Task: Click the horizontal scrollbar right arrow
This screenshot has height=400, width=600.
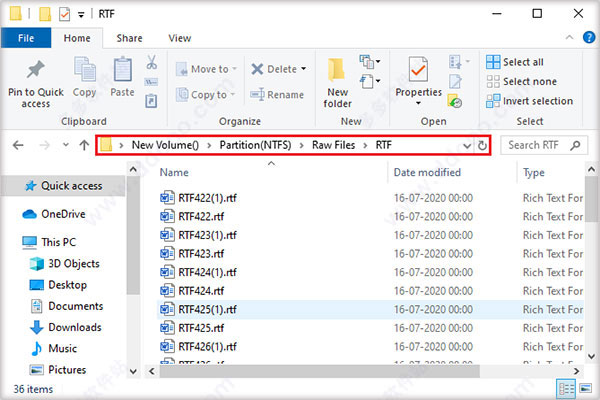Action: tap(576, 371)
